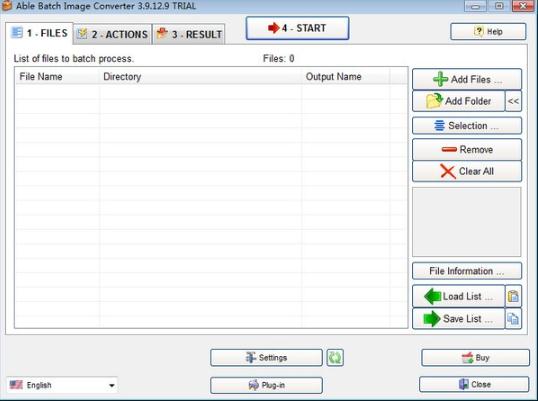The height and width of the screenshot is (401, 538).
Task: Sort by Output Name column header
Action: 346,76
